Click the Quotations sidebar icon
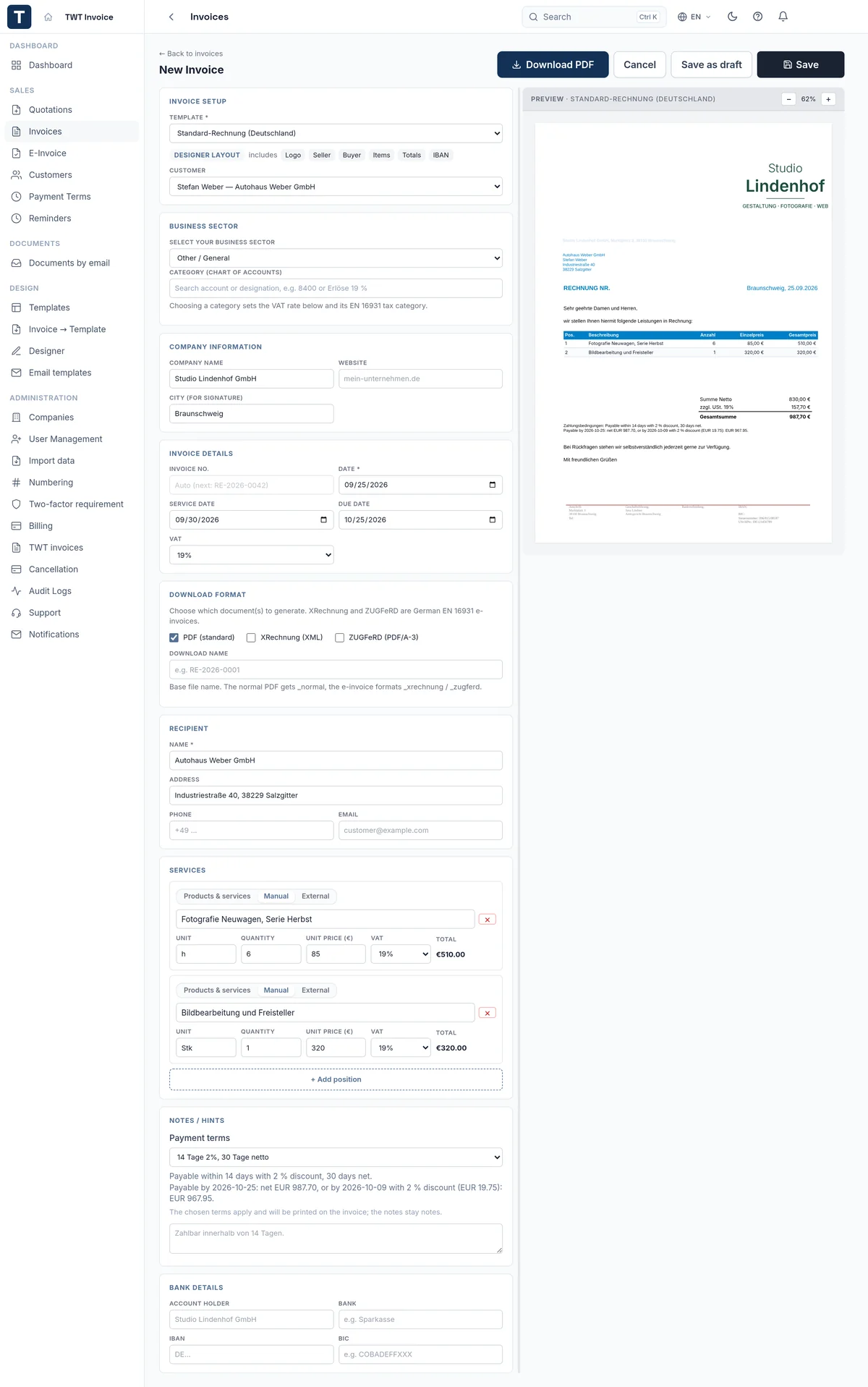Screen dimensions: 868x1387 point(17,110)
